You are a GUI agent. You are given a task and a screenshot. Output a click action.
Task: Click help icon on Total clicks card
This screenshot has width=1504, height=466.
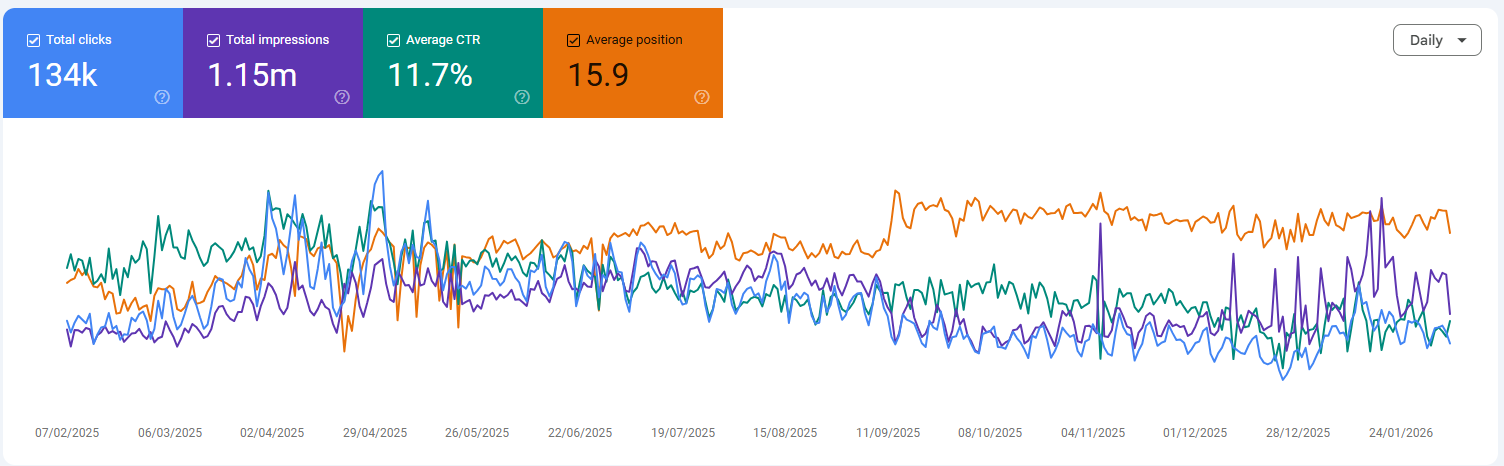point(162,97)
